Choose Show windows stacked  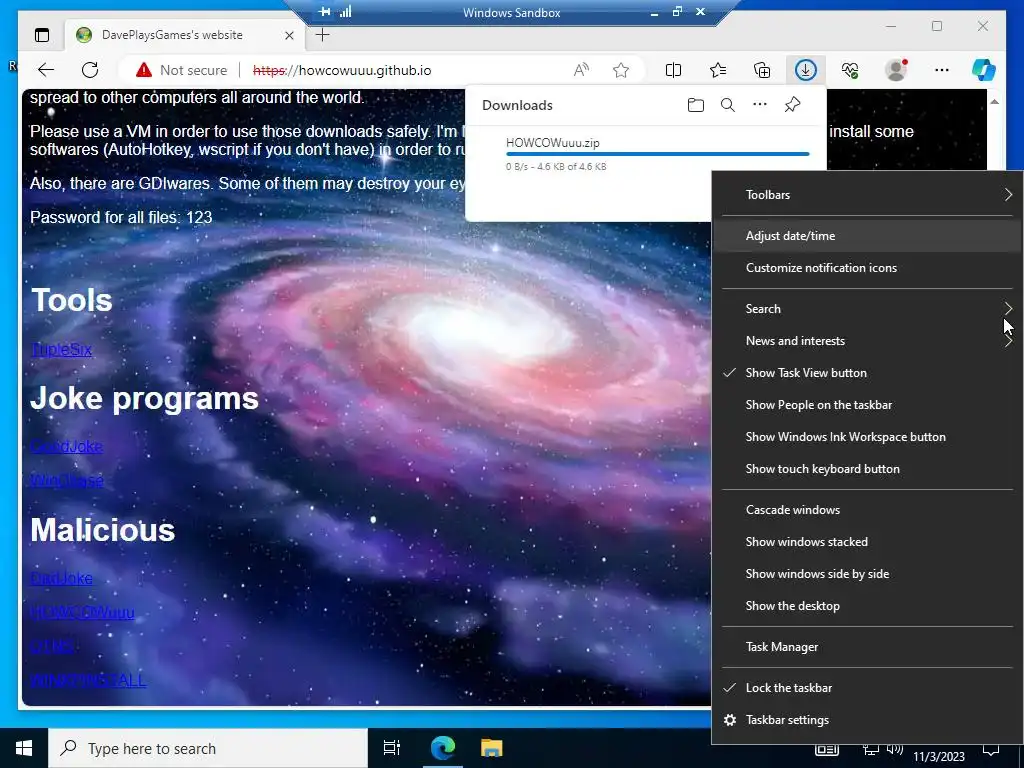point(867,542)
